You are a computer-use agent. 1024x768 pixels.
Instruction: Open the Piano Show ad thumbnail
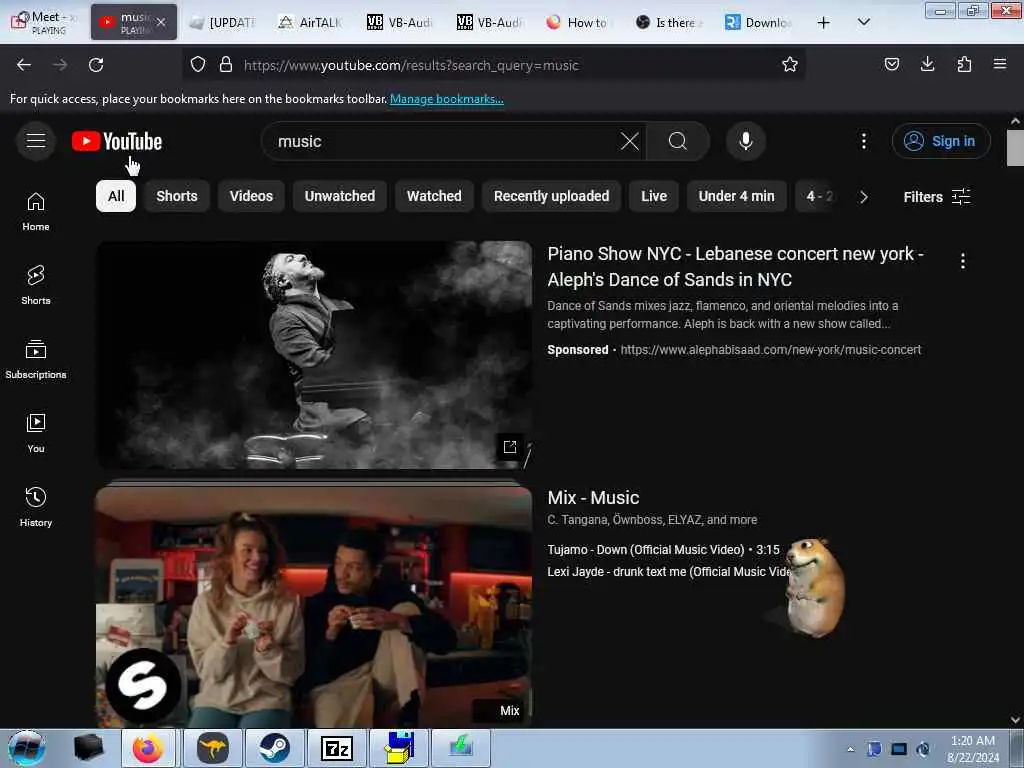point(314,355)
